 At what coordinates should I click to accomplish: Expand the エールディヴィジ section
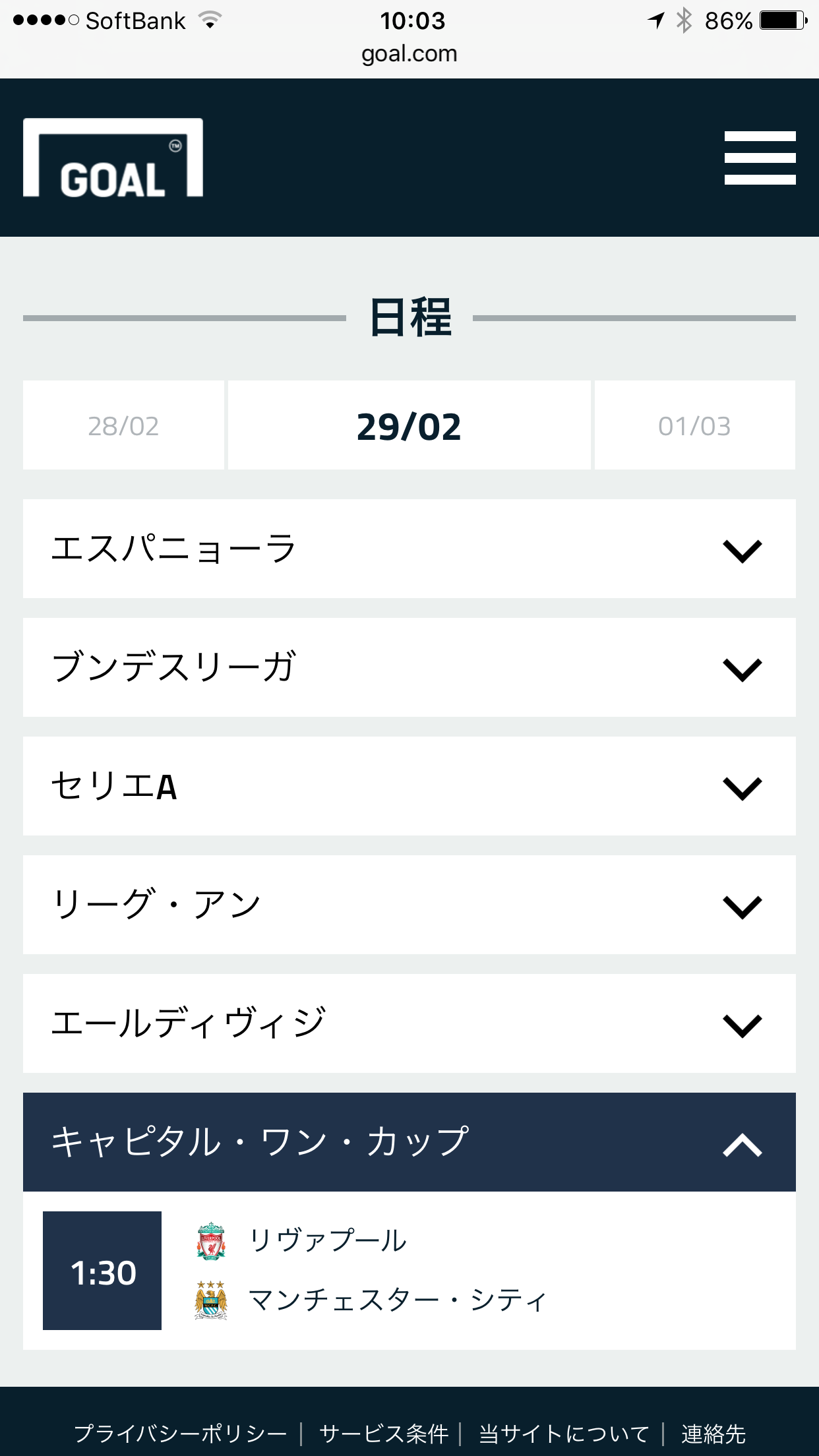coord(409,1023)
